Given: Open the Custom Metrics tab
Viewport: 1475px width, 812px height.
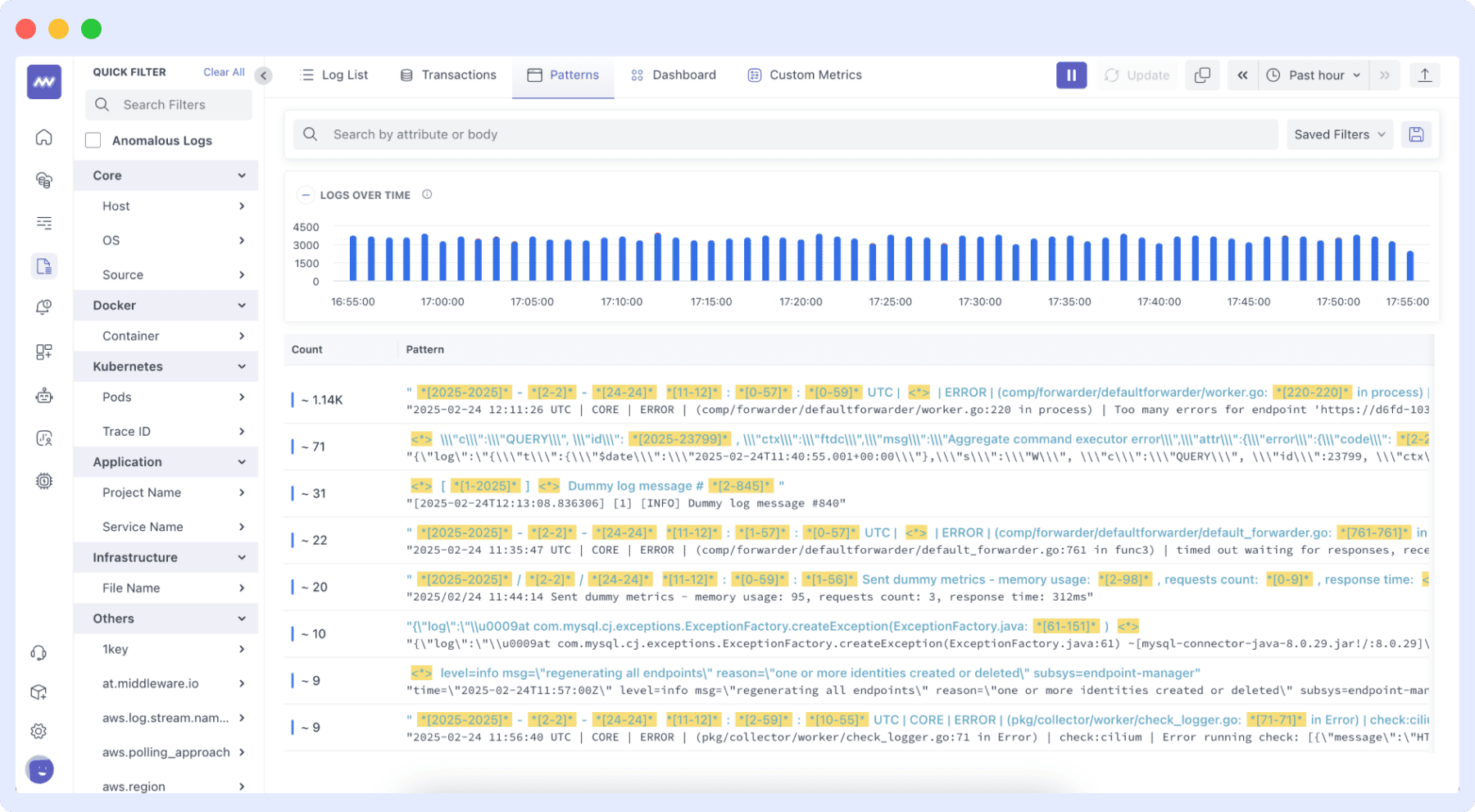Looking at the screenshot, I should point(804,75).
